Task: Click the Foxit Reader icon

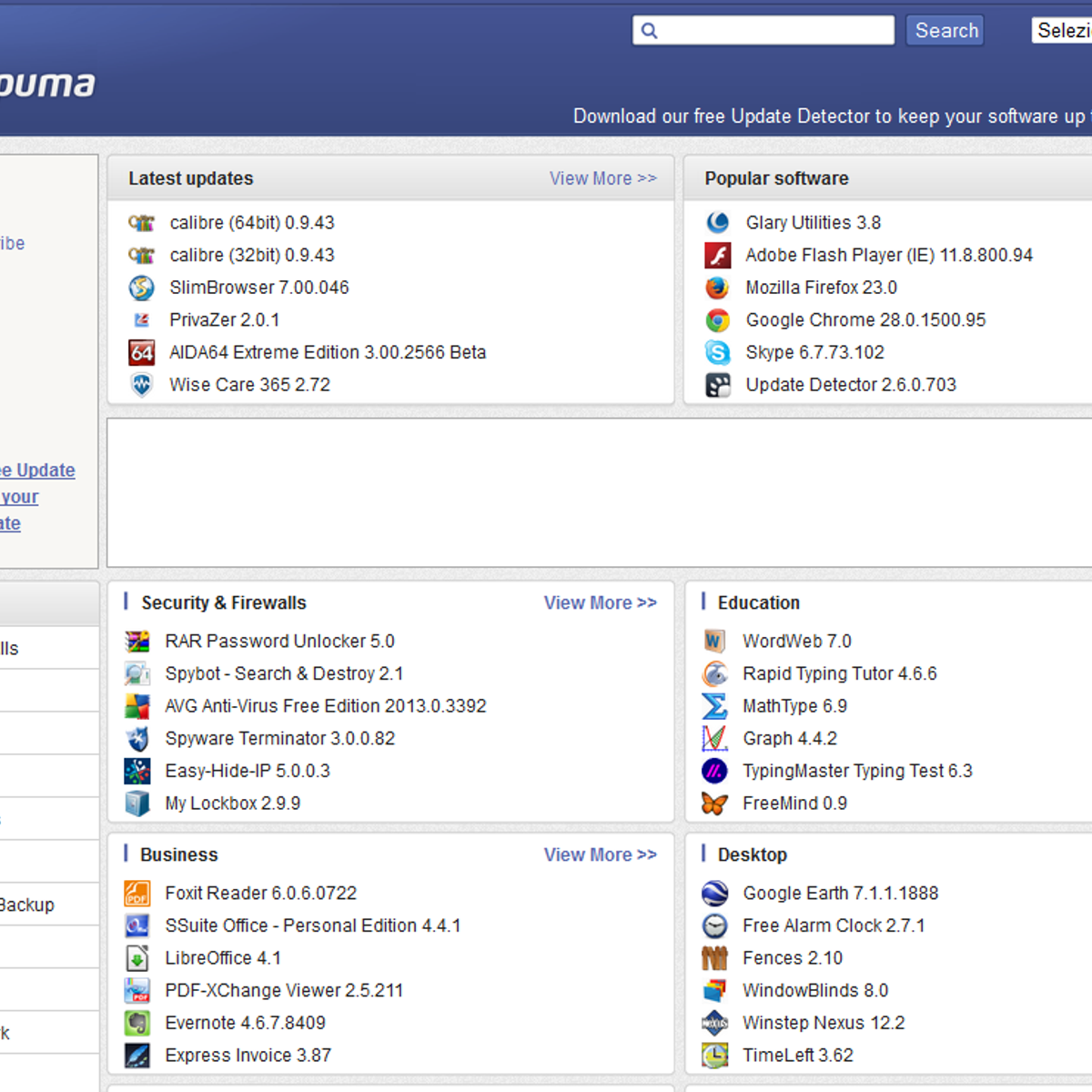Action: 136,894
